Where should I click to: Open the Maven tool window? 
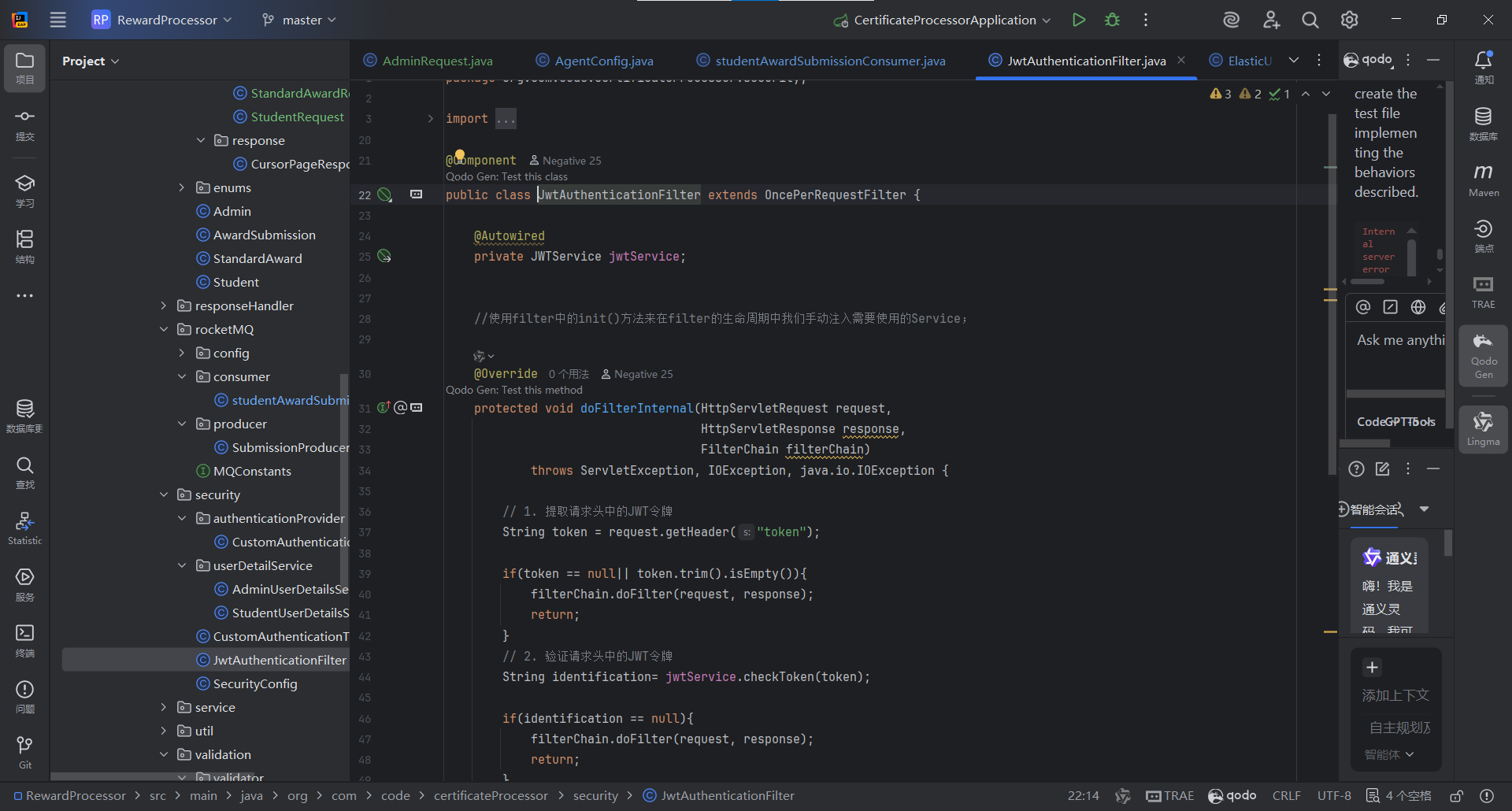(1484, 180)
